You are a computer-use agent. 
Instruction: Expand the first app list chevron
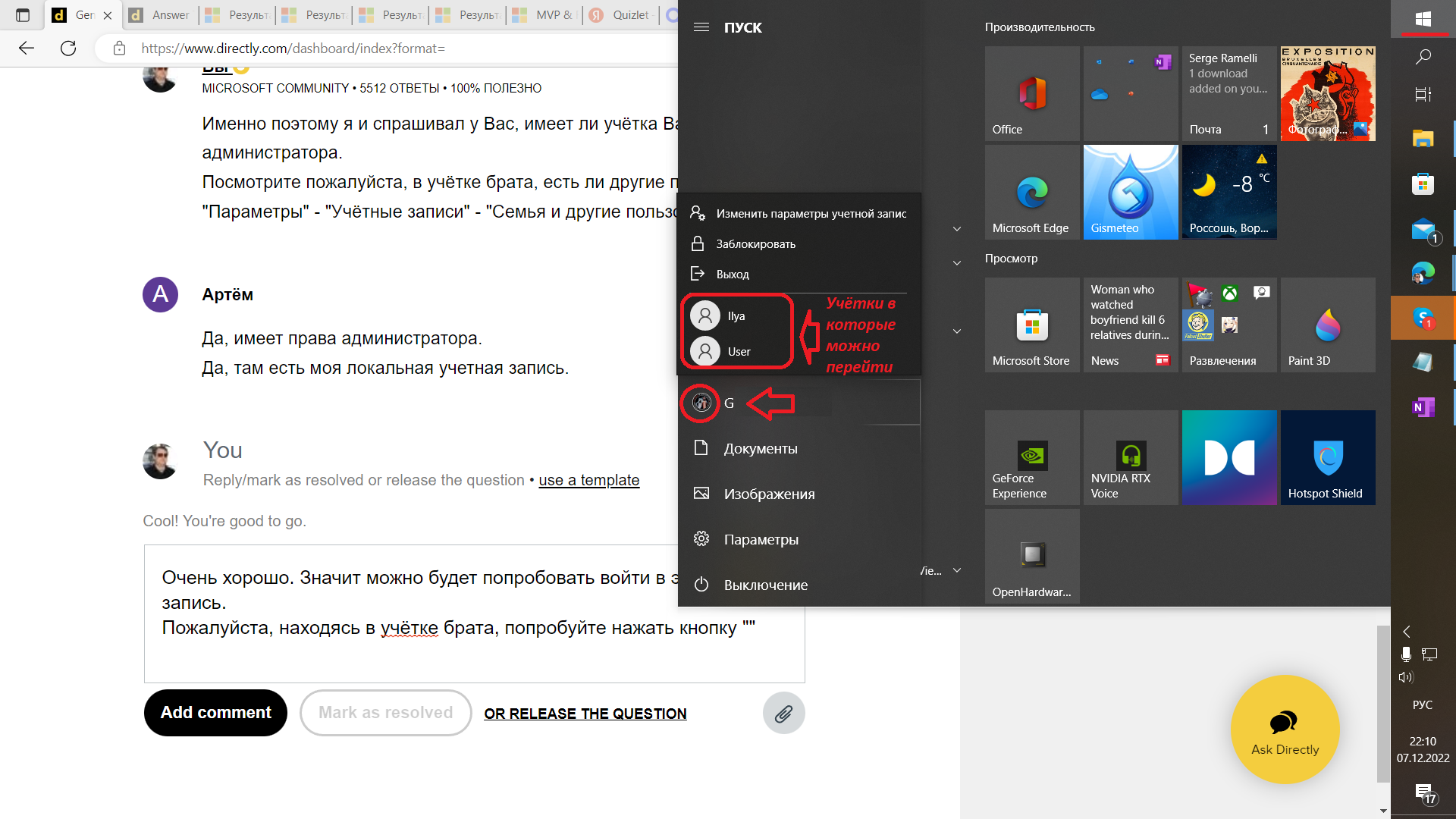(x=957, y=229)
